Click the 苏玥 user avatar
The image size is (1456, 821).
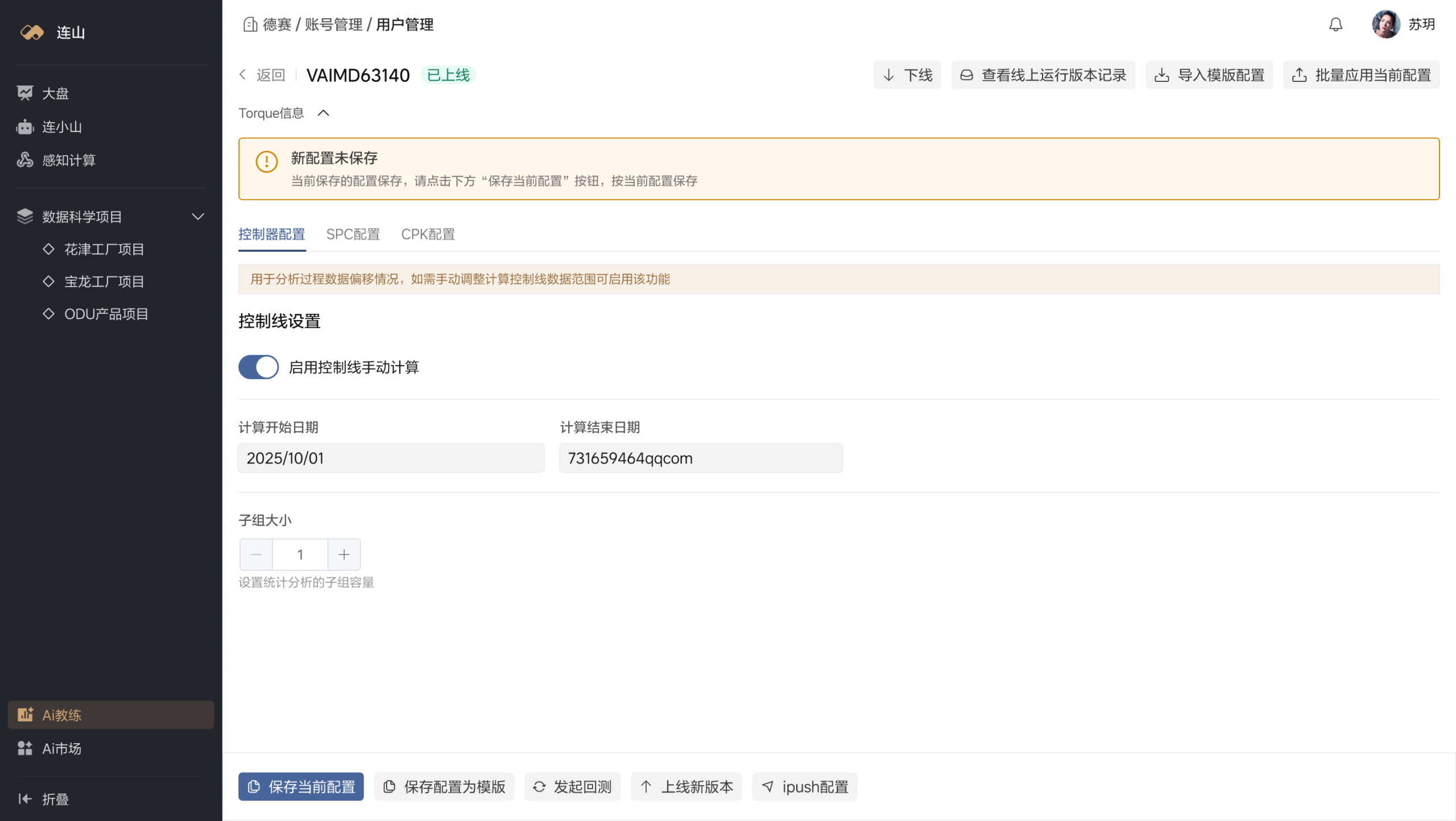(x=1386, y=24)
